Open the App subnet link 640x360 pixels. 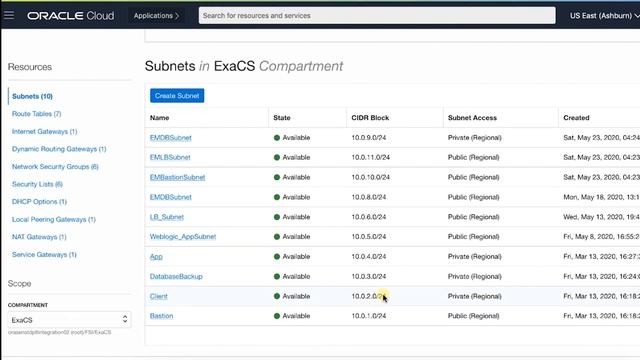tap(156, 257)
